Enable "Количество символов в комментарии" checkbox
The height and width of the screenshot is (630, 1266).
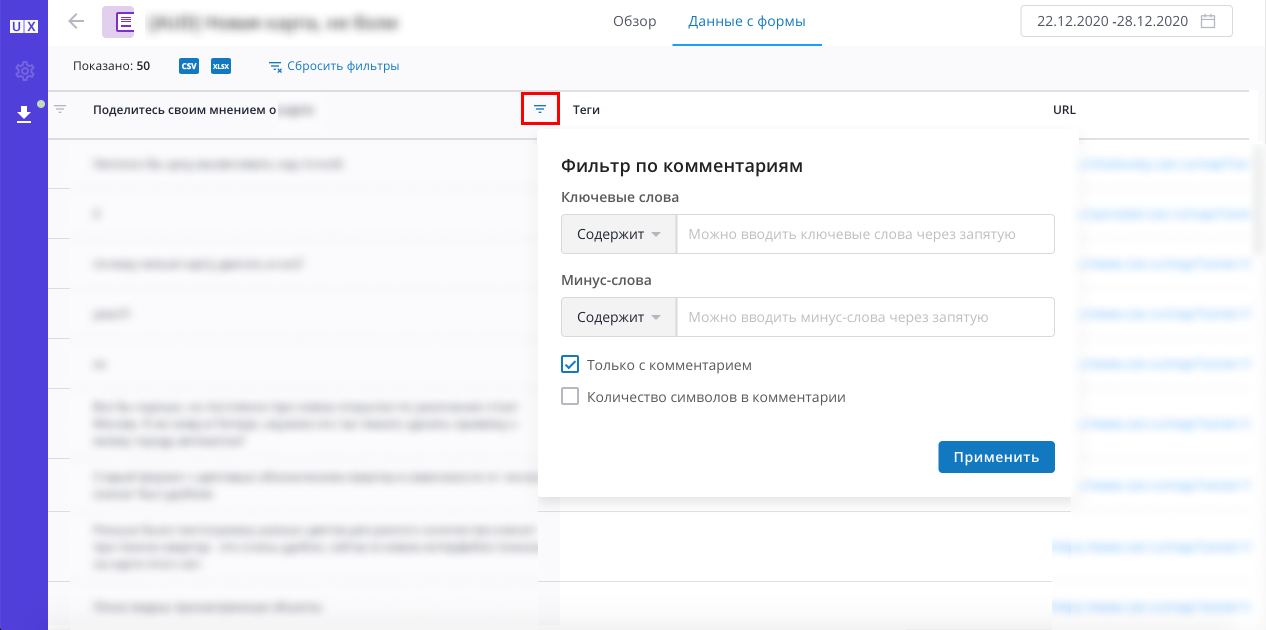point(570,397)
